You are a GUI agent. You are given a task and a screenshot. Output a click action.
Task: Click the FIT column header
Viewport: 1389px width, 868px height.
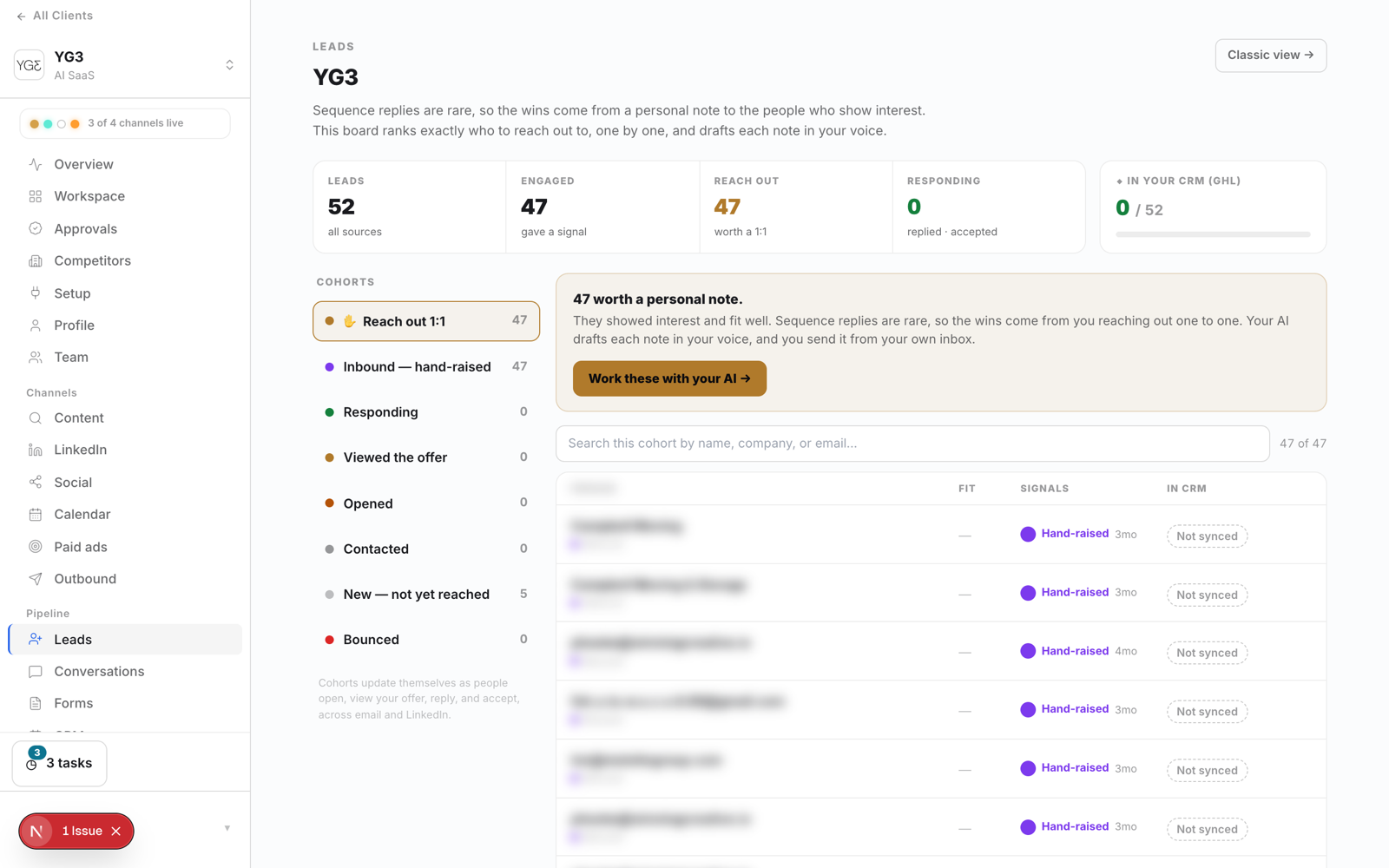point(967,489)
